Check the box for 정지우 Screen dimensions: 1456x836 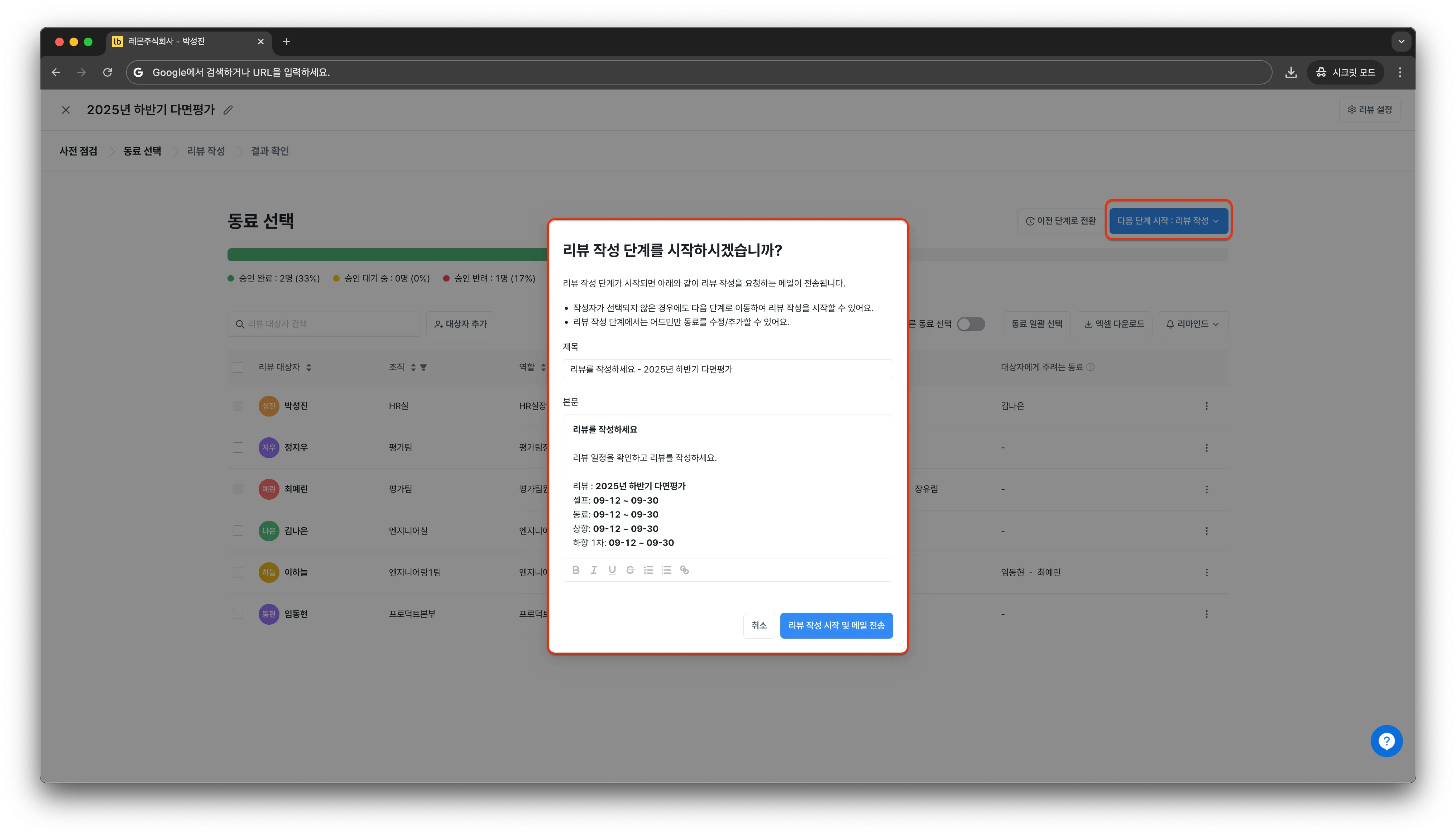click(x=238, y=448)
